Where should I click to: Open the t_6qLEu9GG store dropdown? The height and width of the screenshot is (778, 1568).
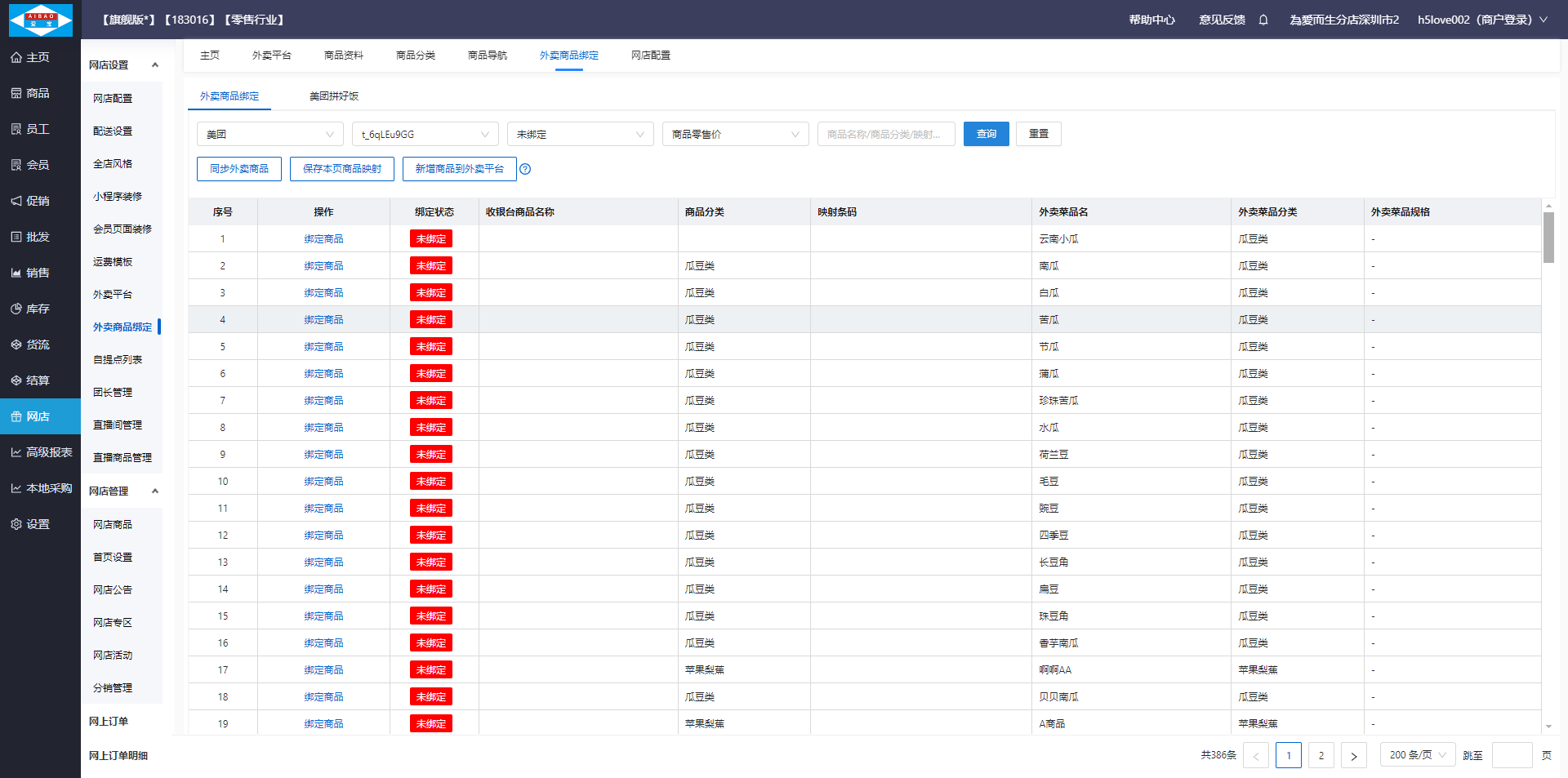(x=425, y=134)
